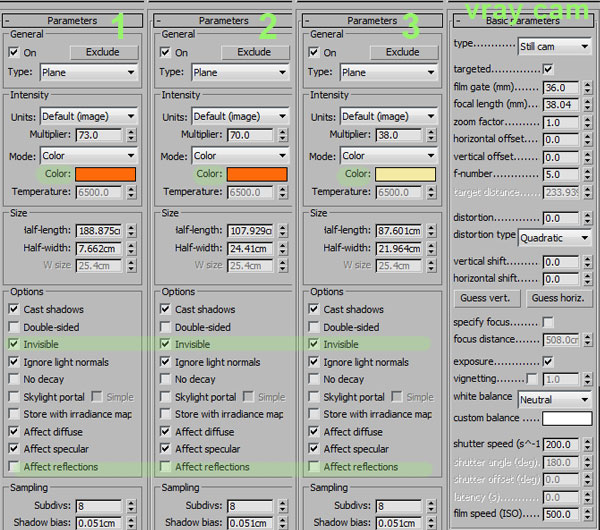Click the spinner beside film speed ISO
Screen dimensions: 600x530
[x=588, y=514]
